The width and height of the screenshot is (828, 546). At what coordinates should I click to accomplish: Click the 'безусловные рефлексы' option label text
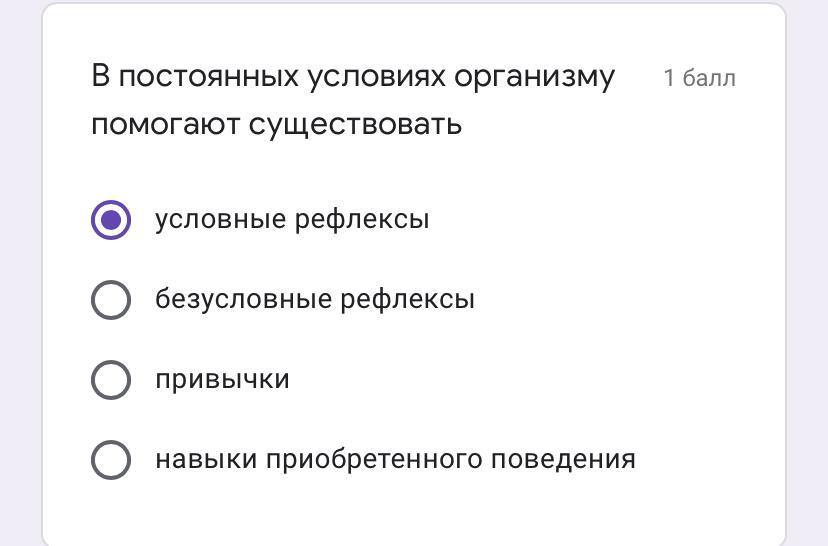(x=315, y=299)
